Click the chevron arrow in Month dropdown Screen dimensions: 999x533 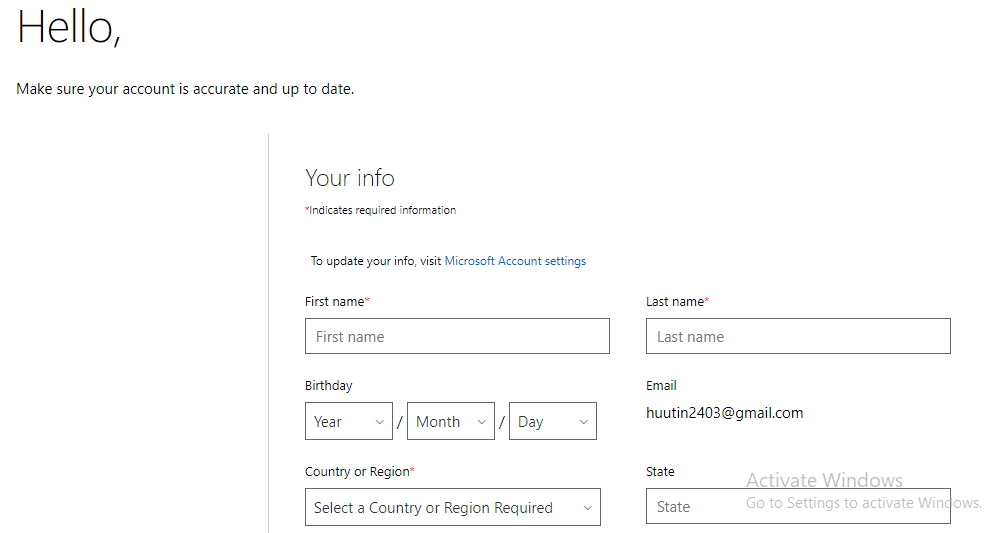482,422
